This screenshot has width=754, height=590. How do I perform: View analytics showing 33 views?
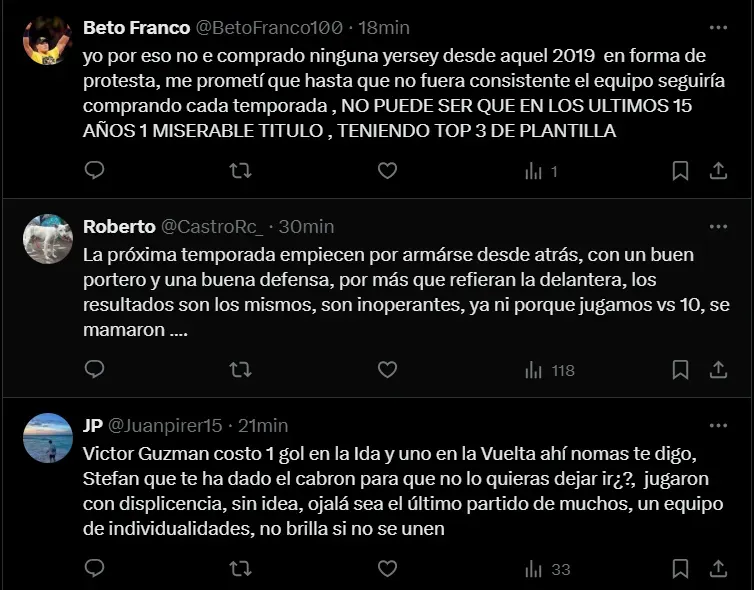(x=547, y=569)
